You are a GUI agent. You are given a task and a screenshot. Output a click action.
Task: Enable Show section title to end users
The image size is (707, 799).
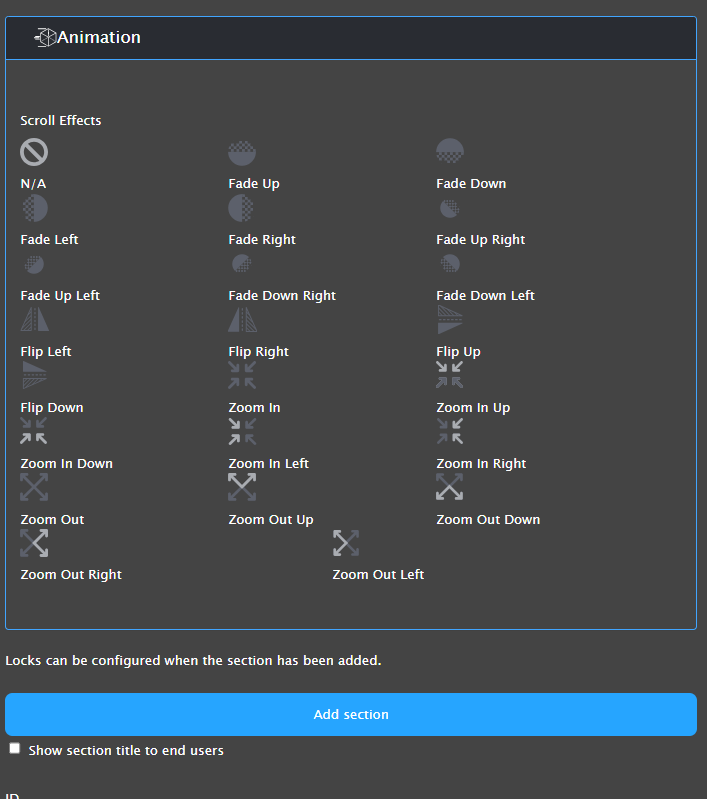tap(15, 749)
